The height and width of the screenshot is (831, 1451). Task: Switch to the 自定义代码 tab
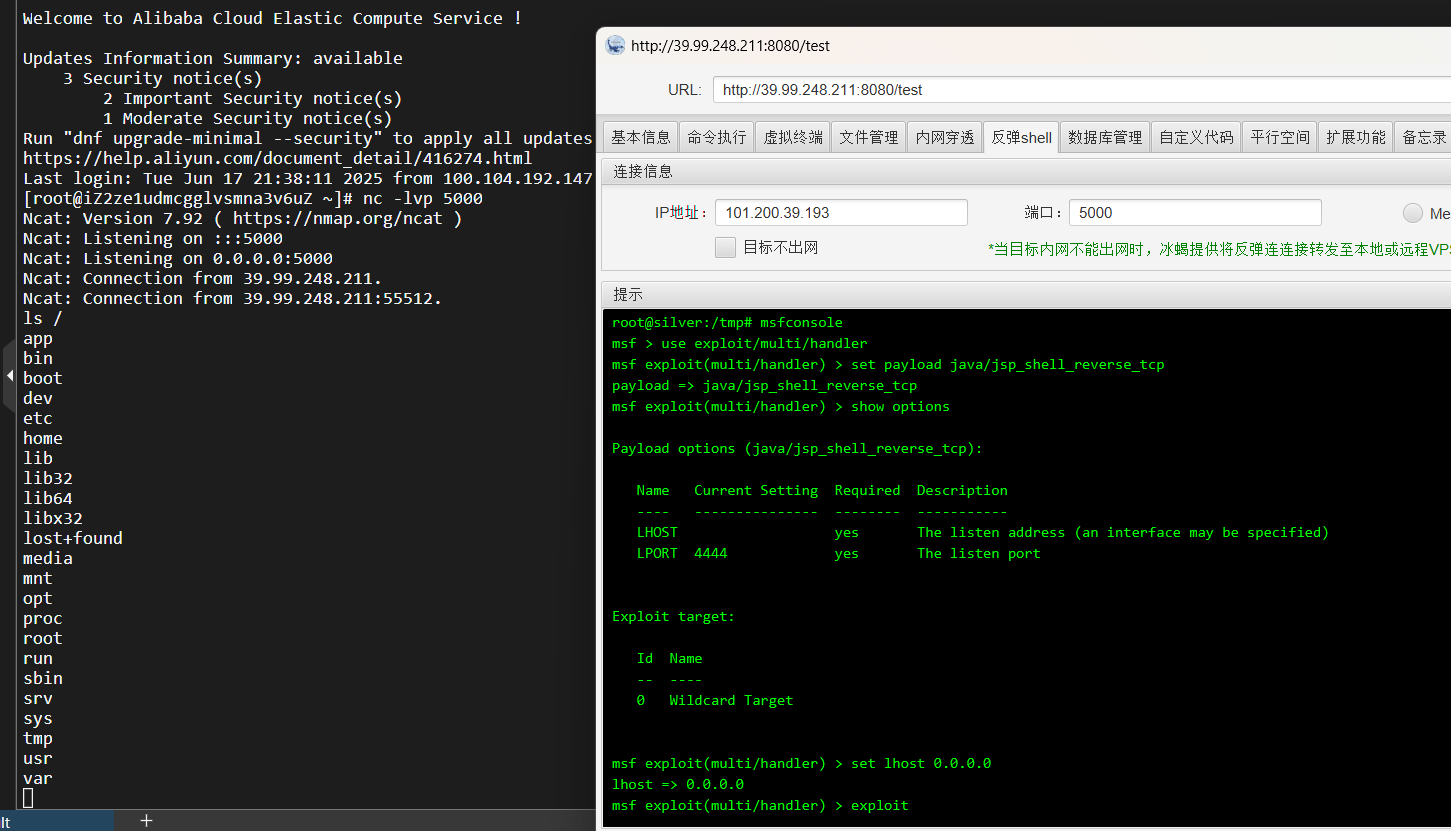pos(1196,137)
